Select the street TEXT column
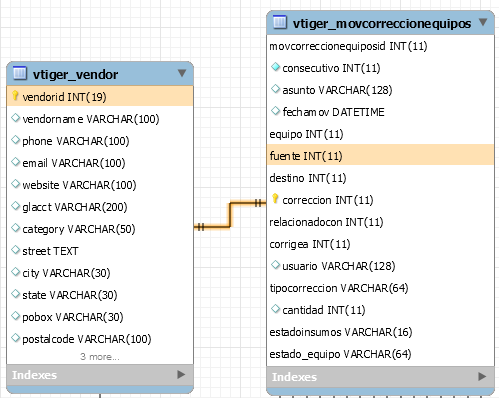This screenshot has height=398, width=499. pos(100,251)
